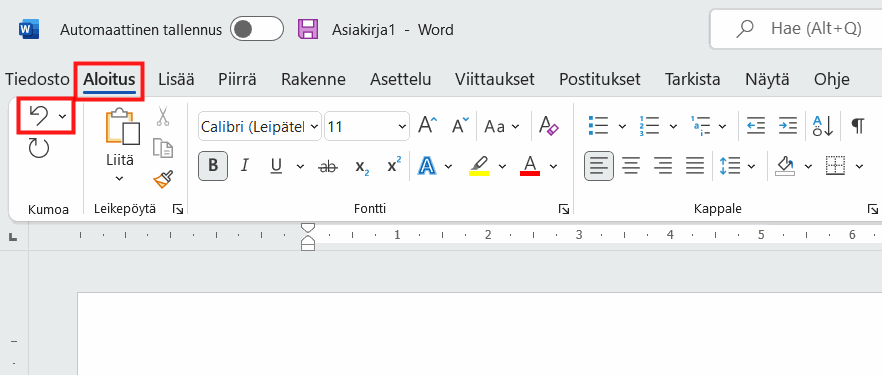The image size is (882, 375).
Task: Apply paragraph shading paint bucket
Action: [785, 166]
